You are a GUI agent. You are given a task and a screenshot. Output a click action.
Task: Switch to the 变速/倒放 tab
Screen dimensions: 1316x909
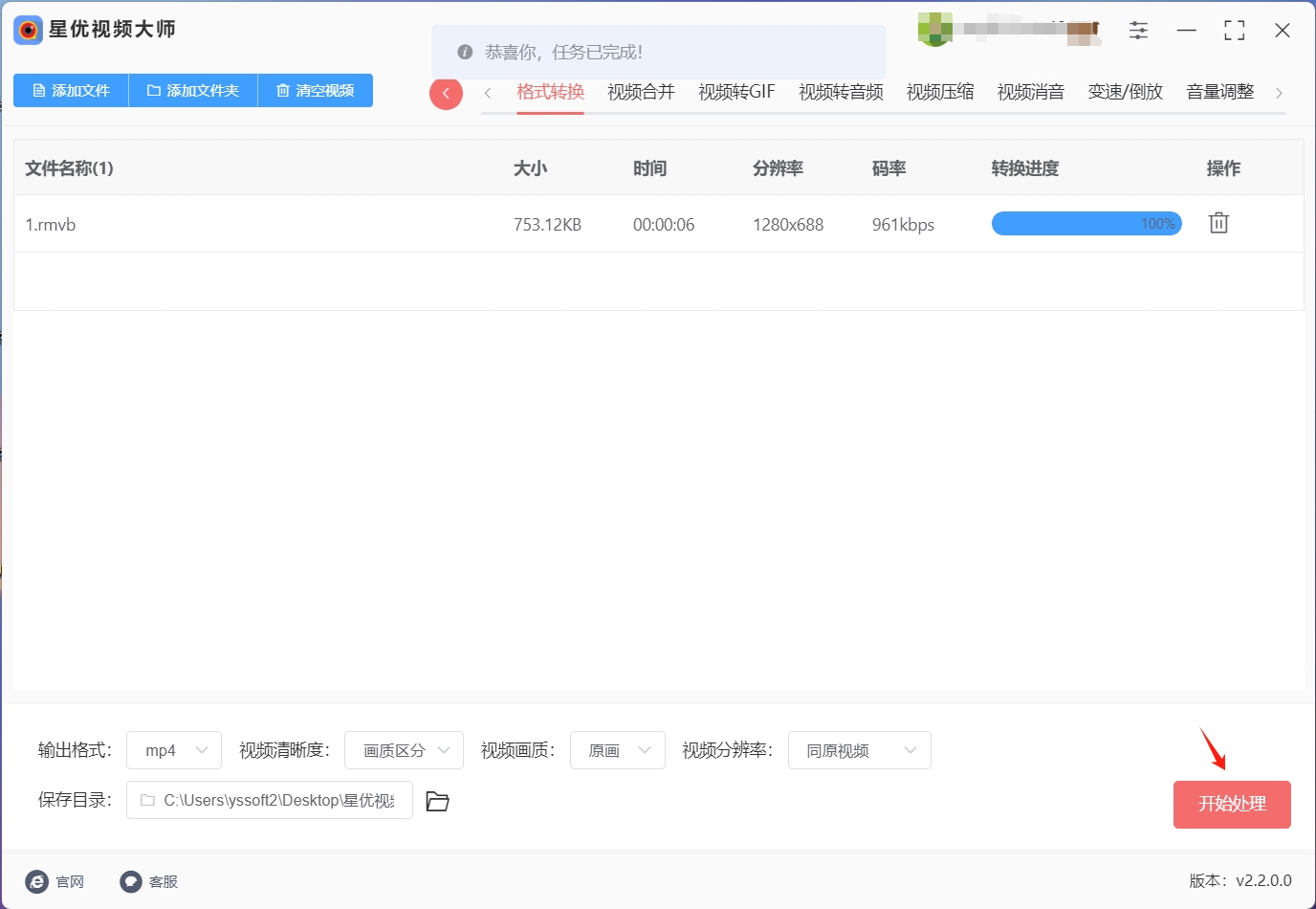point(1125,92)
